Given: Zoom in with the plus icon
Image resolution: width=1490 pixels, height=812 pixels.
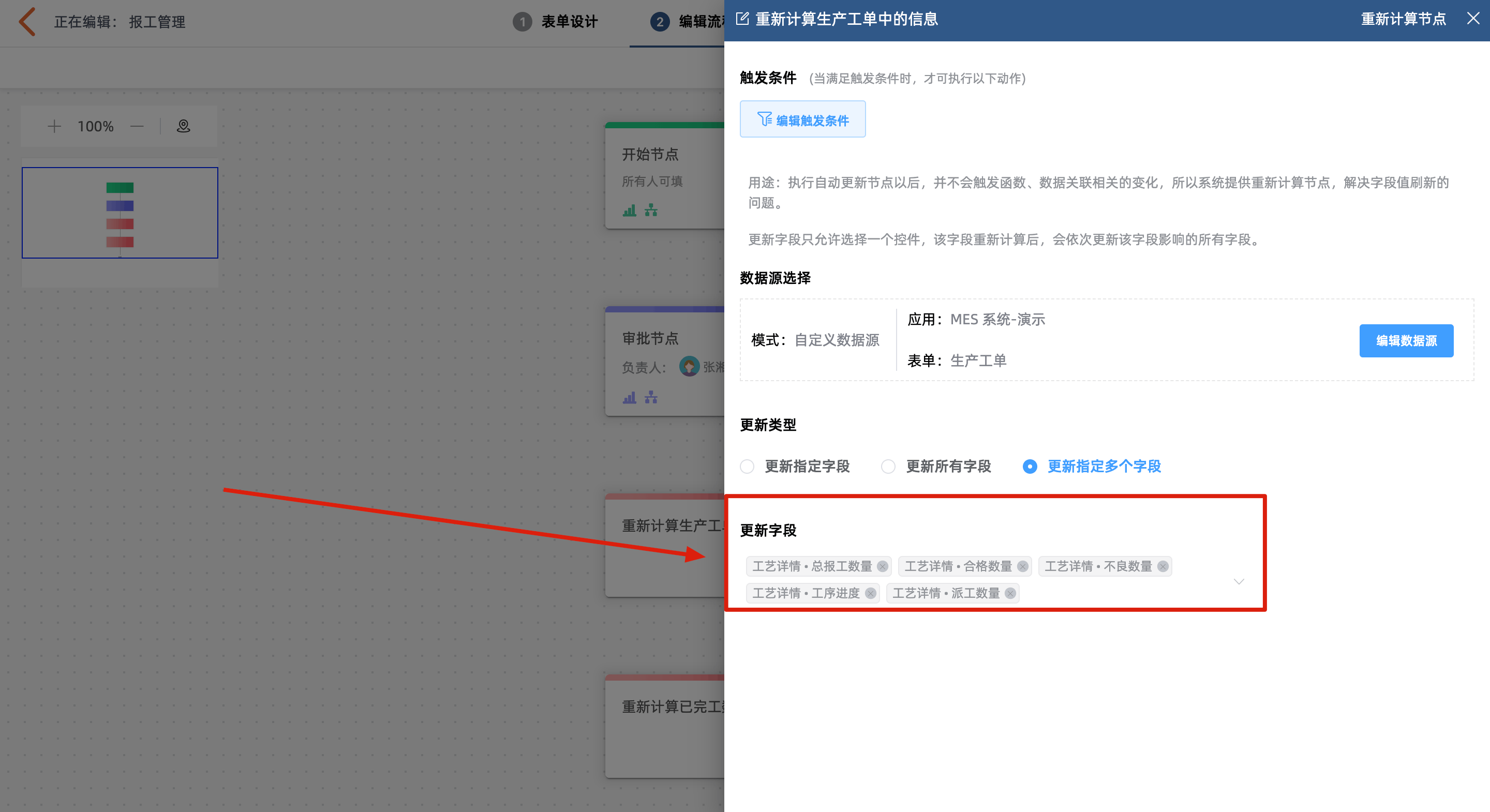Looking at the screenshot, I should [54, 126].
